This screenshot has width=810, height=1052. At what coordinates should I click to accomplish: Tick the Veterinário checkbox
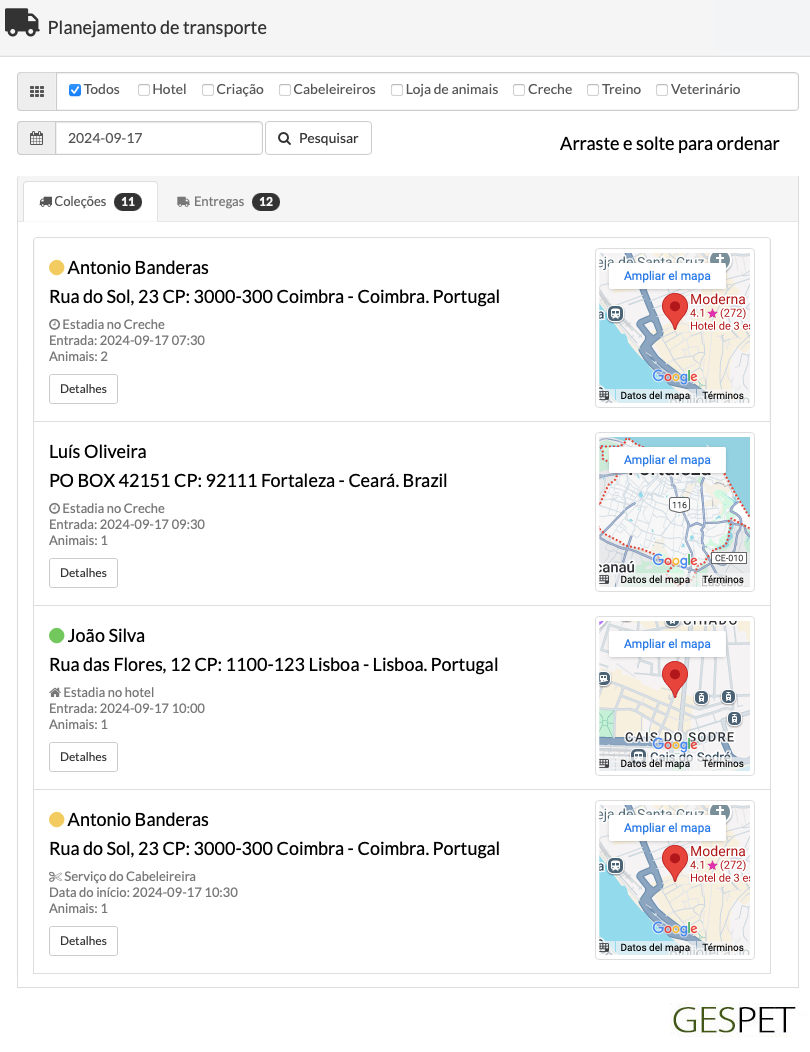tap(662, 90)
